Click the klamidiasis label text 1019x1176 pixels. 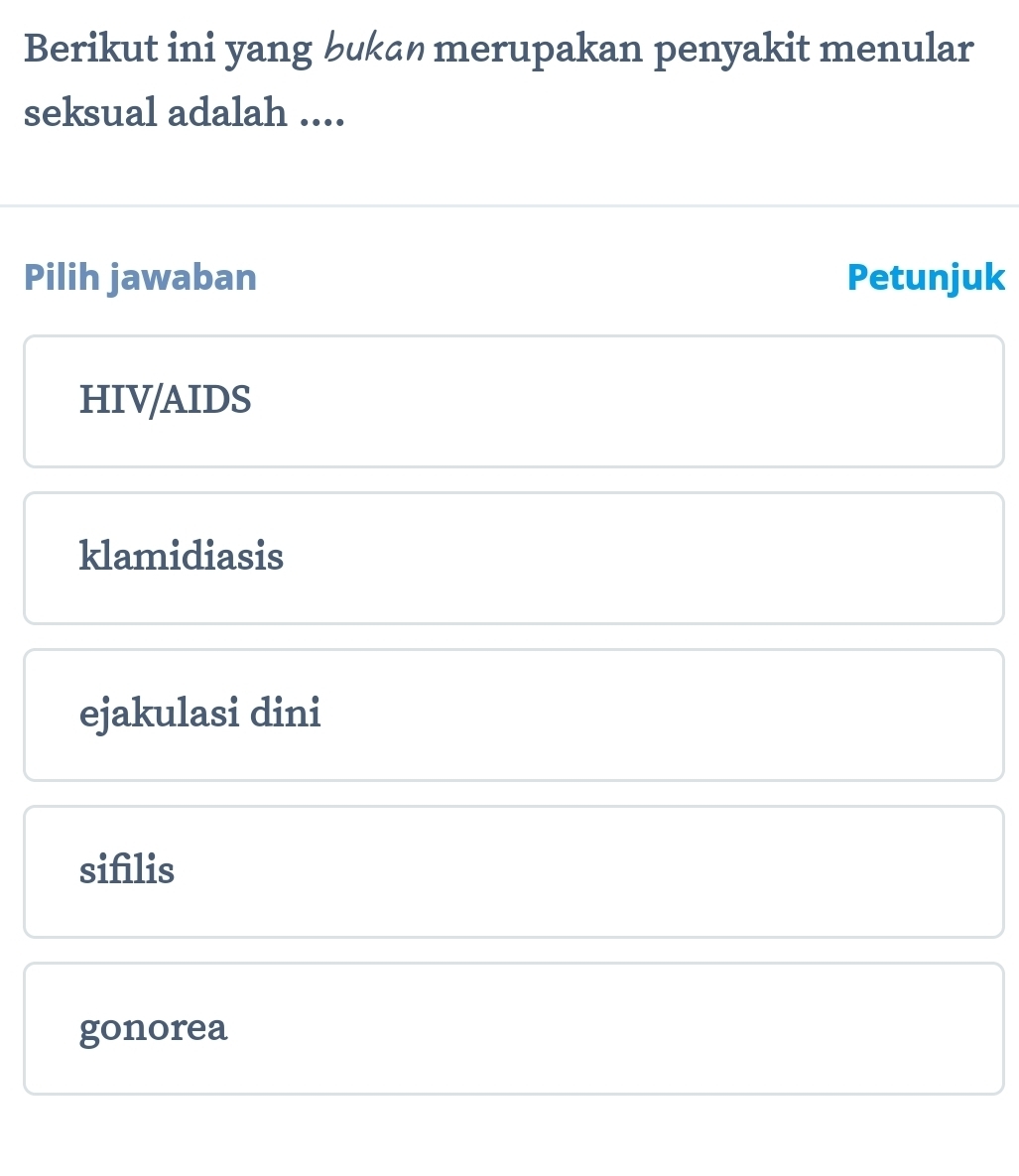coord(182,558)
